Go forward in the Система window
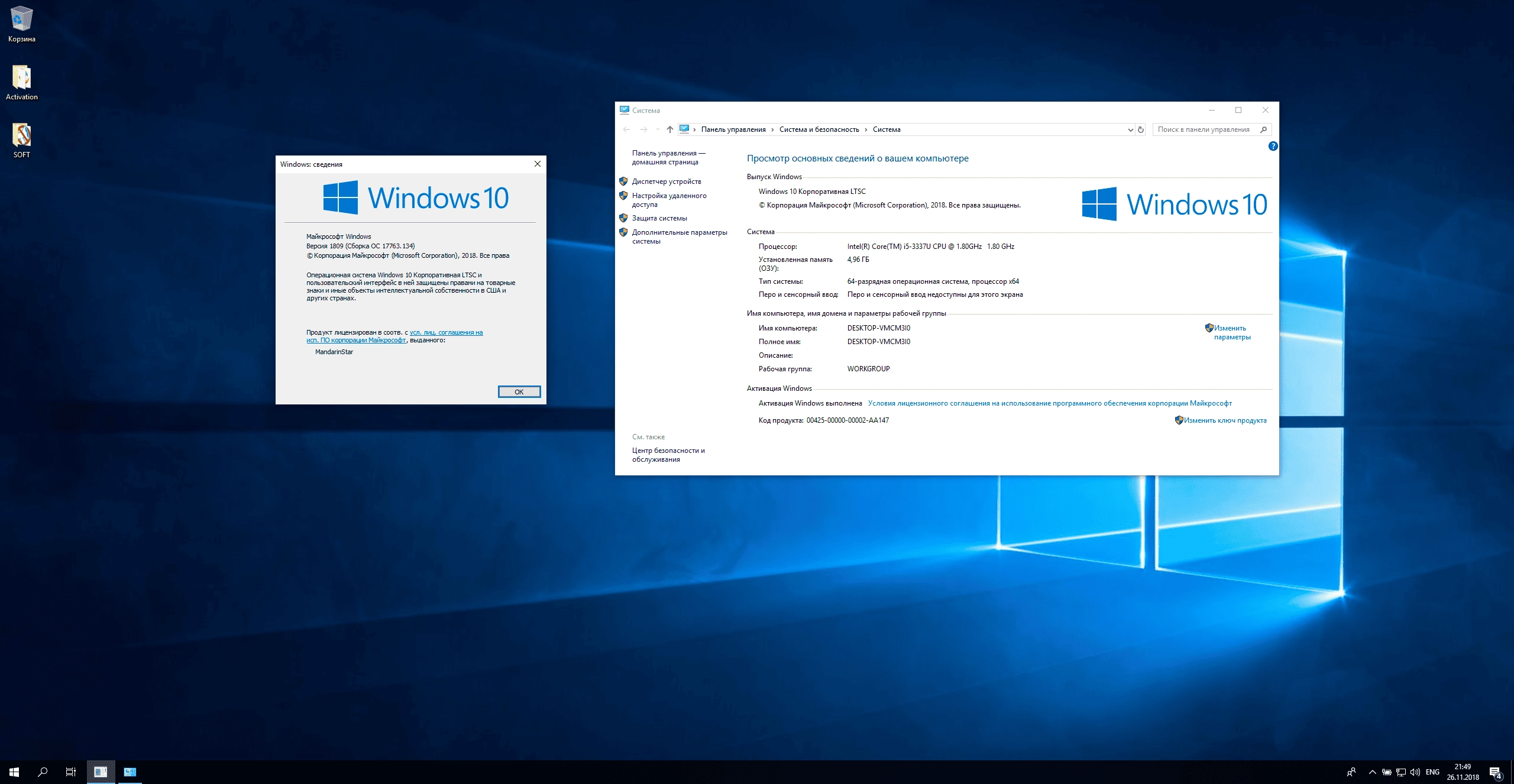1514x784 pixels. tap(644, 129)
